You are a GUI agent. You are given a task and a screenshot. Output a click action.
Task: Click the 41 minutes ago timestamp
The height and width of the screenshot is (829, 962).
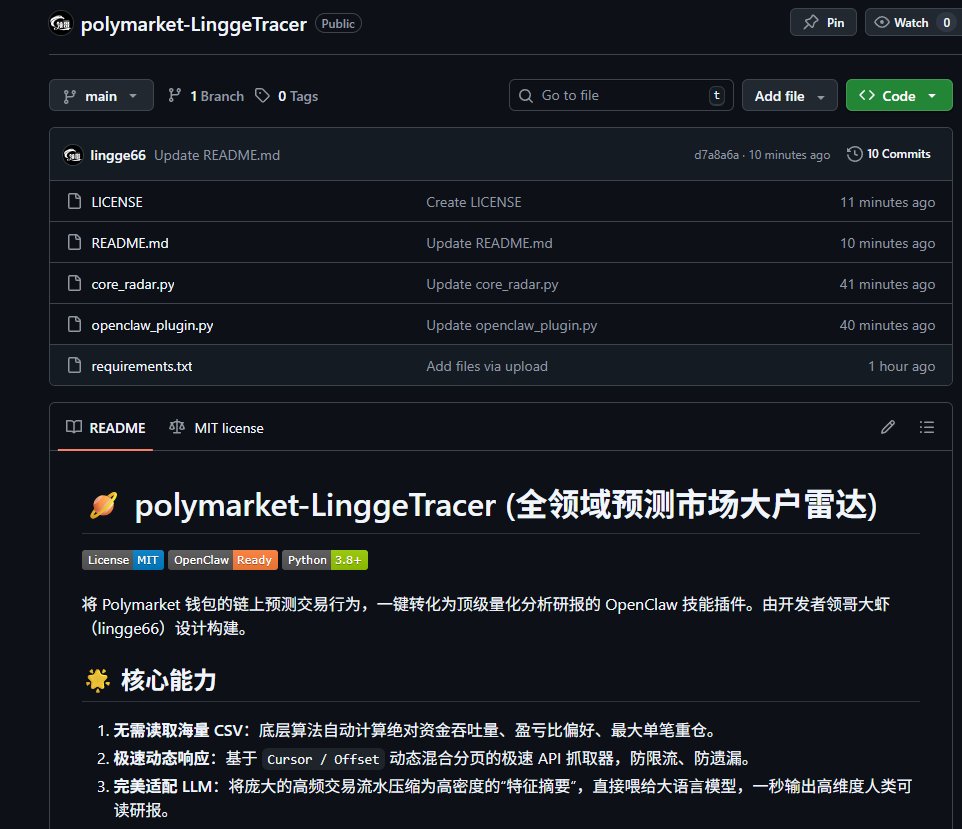pyautogui.click(x=887, y=284)
